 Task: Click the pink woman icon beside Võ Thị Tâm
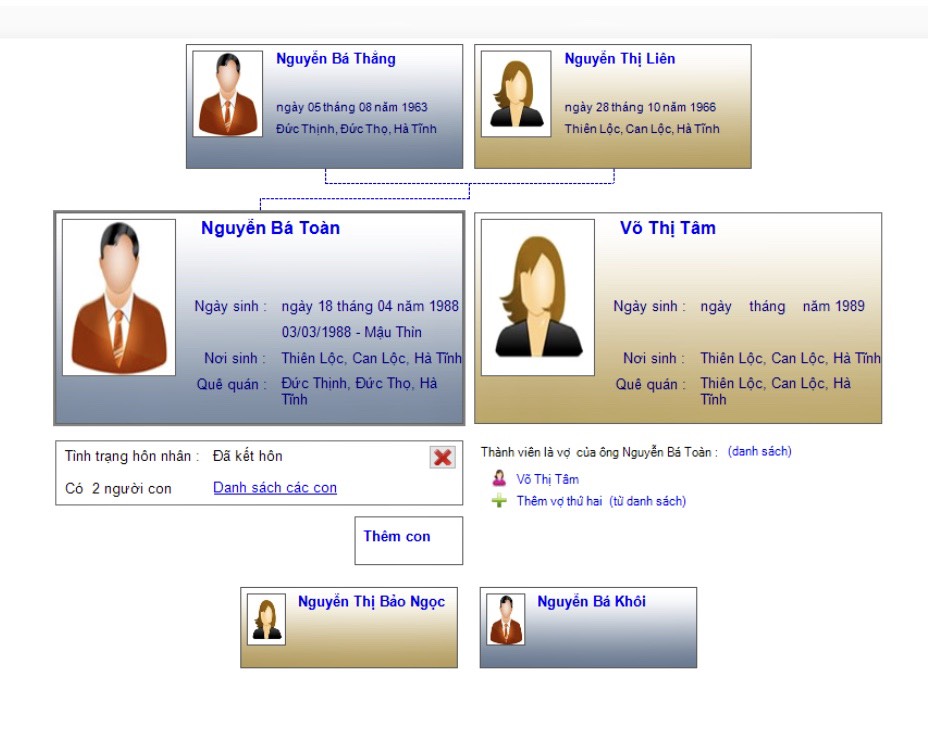tap(499, 478)
